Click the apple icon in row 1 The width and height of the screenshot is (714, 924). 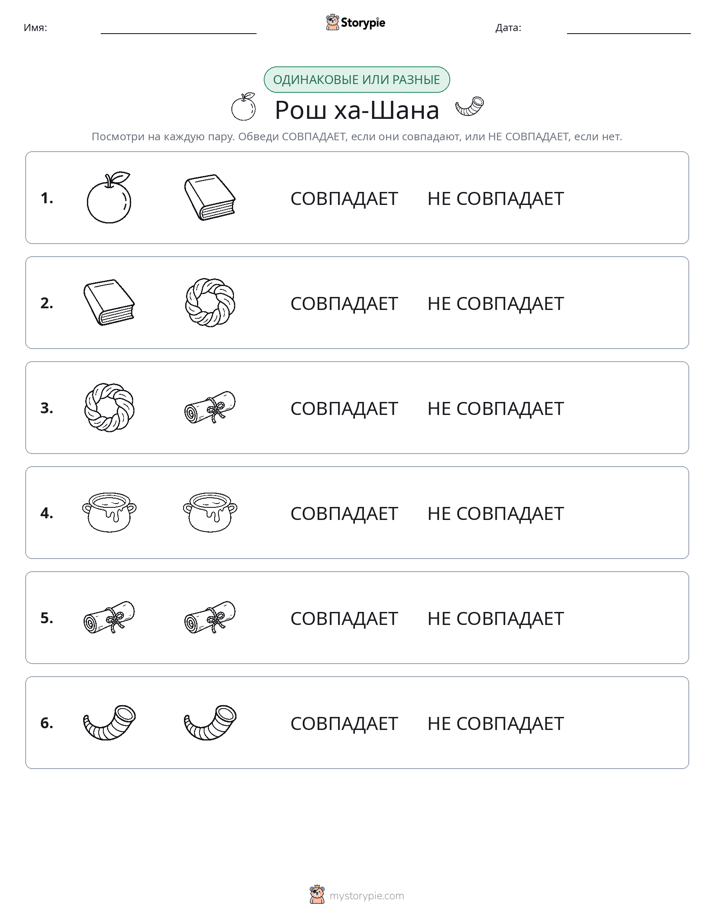(109, 197)
